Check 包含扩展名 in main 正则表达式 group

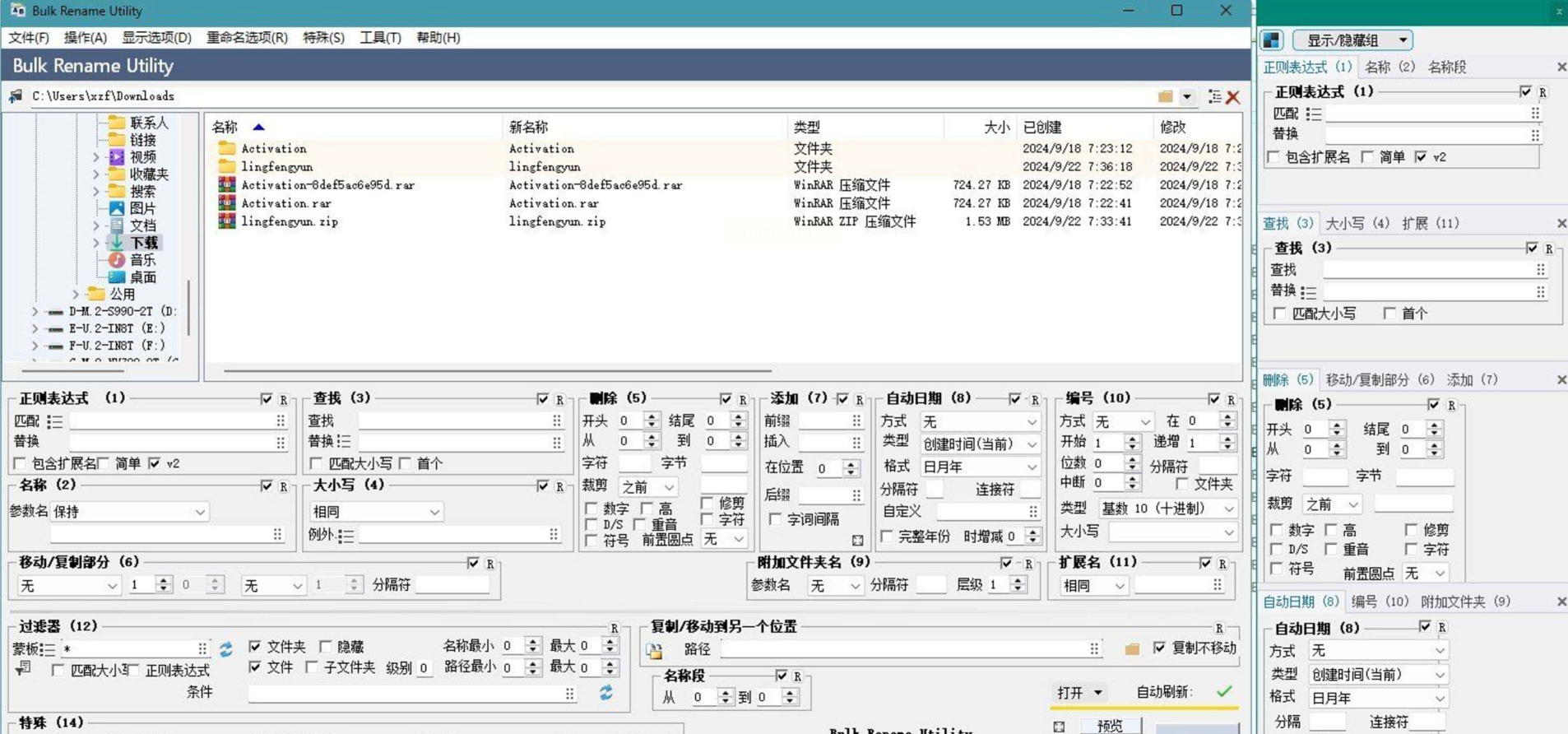[x=21, y=463]
